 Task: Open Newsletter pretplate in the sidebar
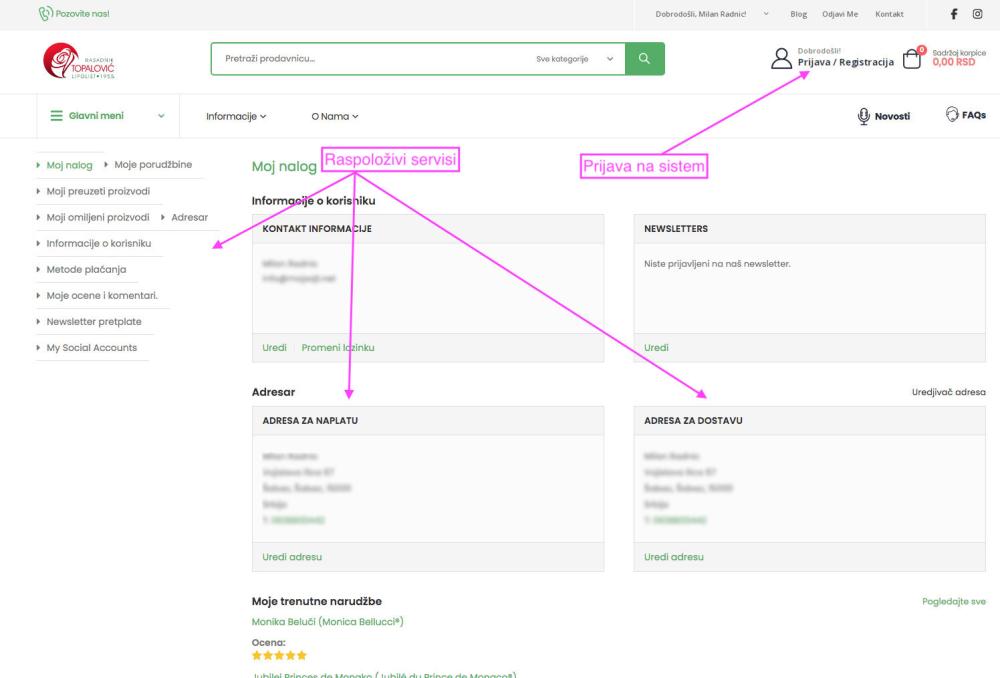pyautogui.click(x=94, y=321)
